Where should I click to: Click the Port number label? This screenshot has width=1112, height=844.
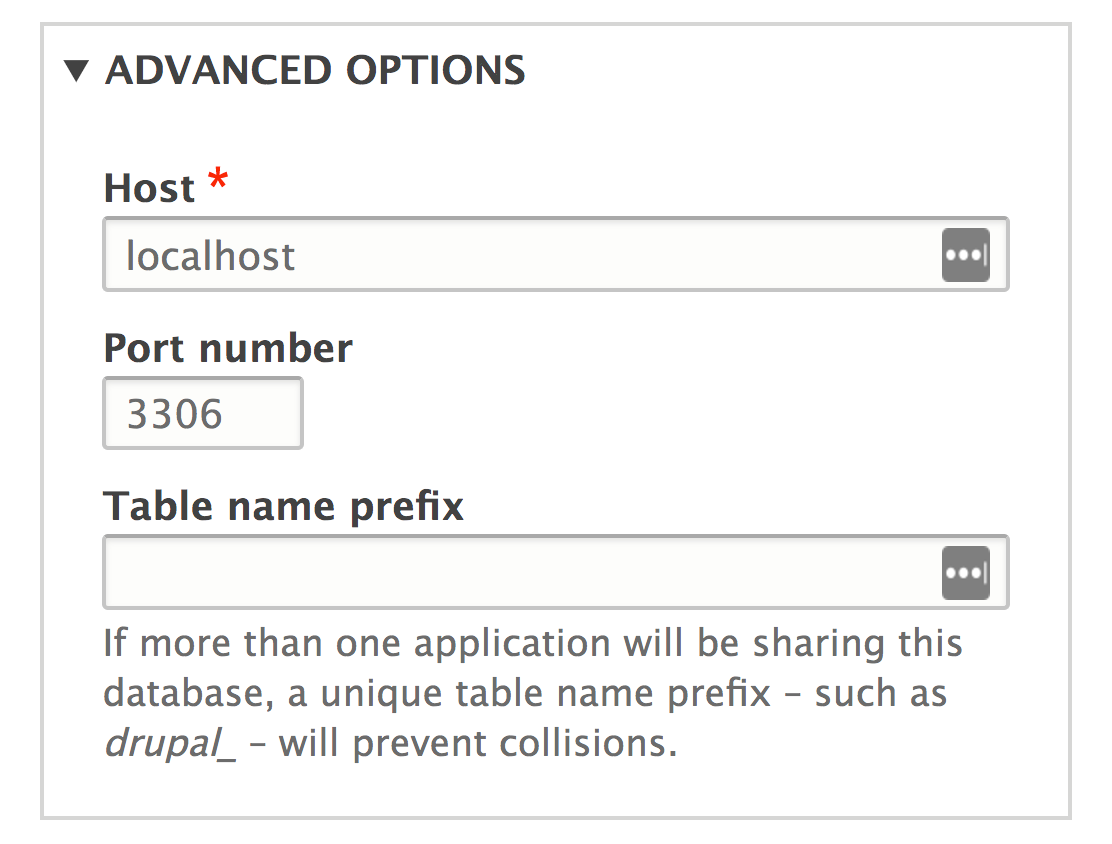coord(228,348)
